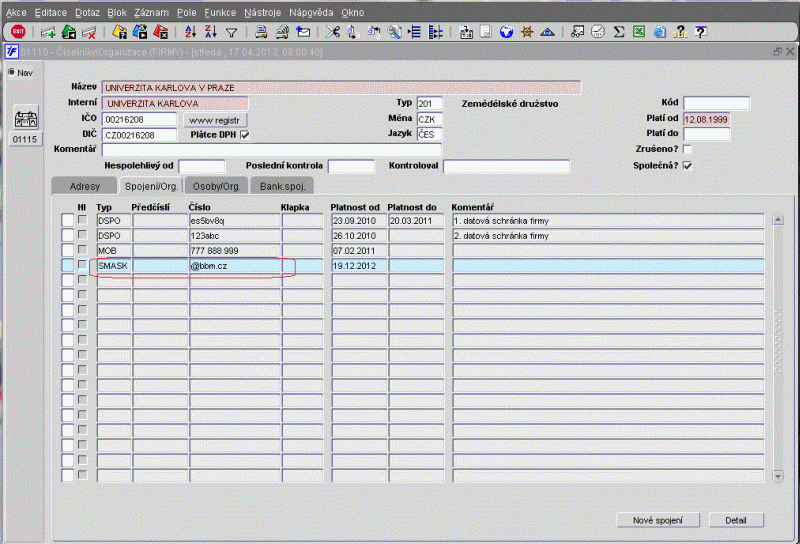The width and height of the screenshot is (800, 544).
Task: Click the envelope mail icon
Action: point(303,32)
